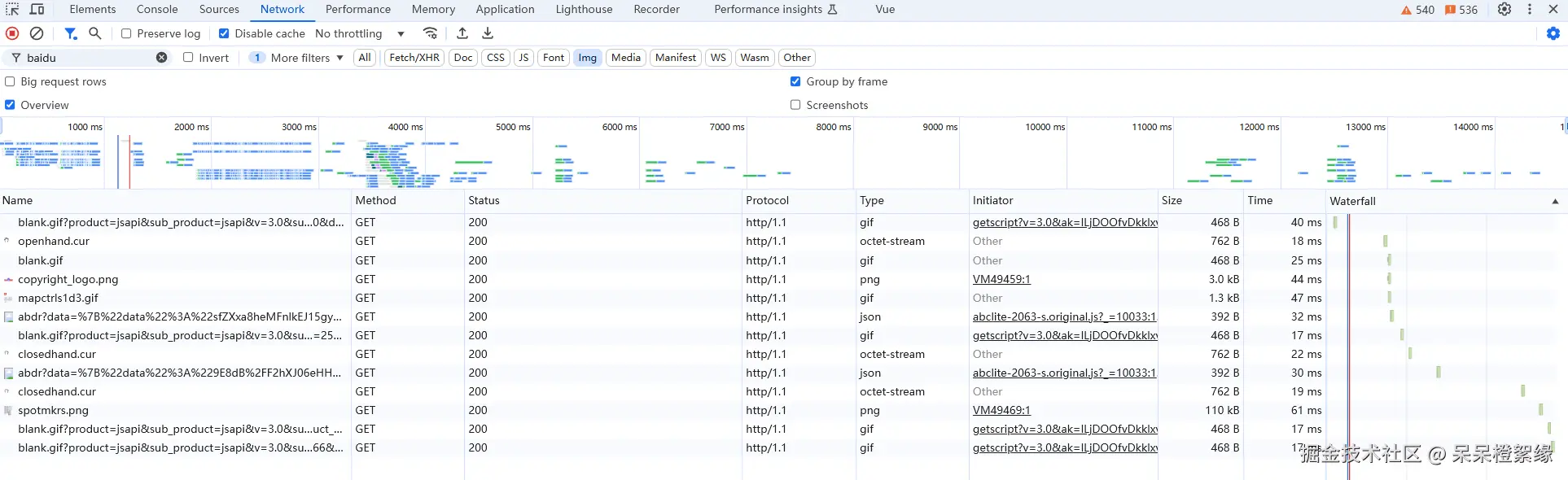Viewport: 1568px width, 480px height.
Task: Filter by Fetch/XHR request type
Action: click(x=414, y=58)
